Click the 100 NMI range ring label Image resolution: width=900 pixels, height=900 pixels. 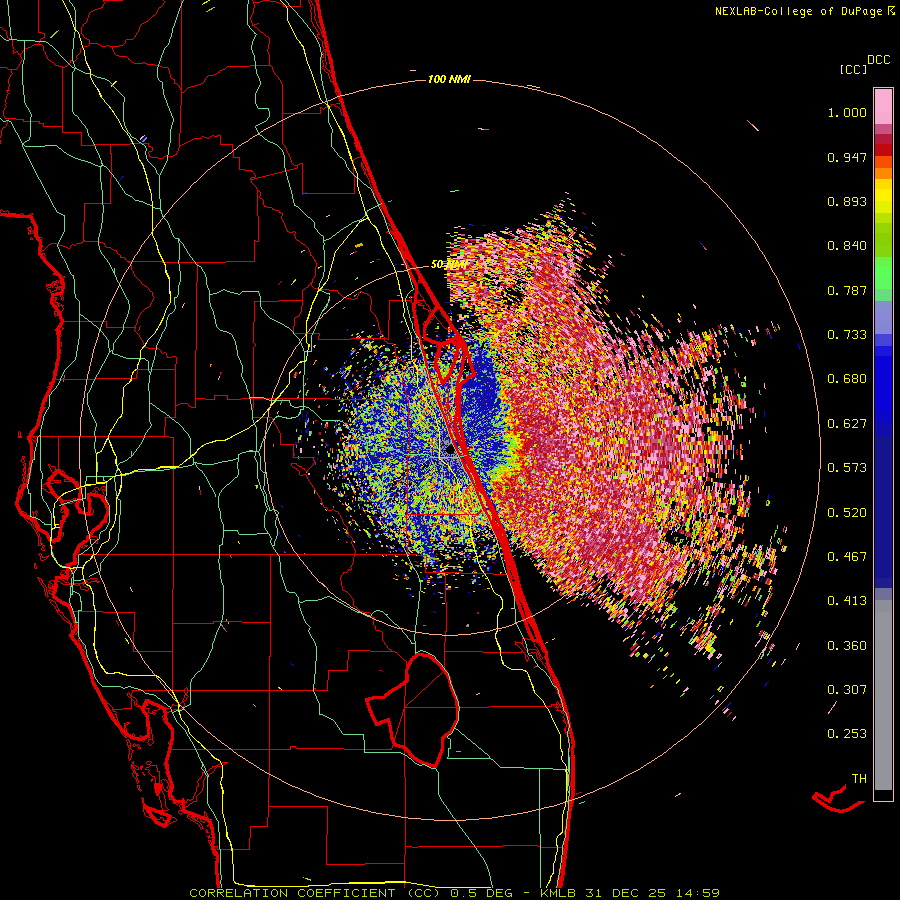tap(449, 79)
